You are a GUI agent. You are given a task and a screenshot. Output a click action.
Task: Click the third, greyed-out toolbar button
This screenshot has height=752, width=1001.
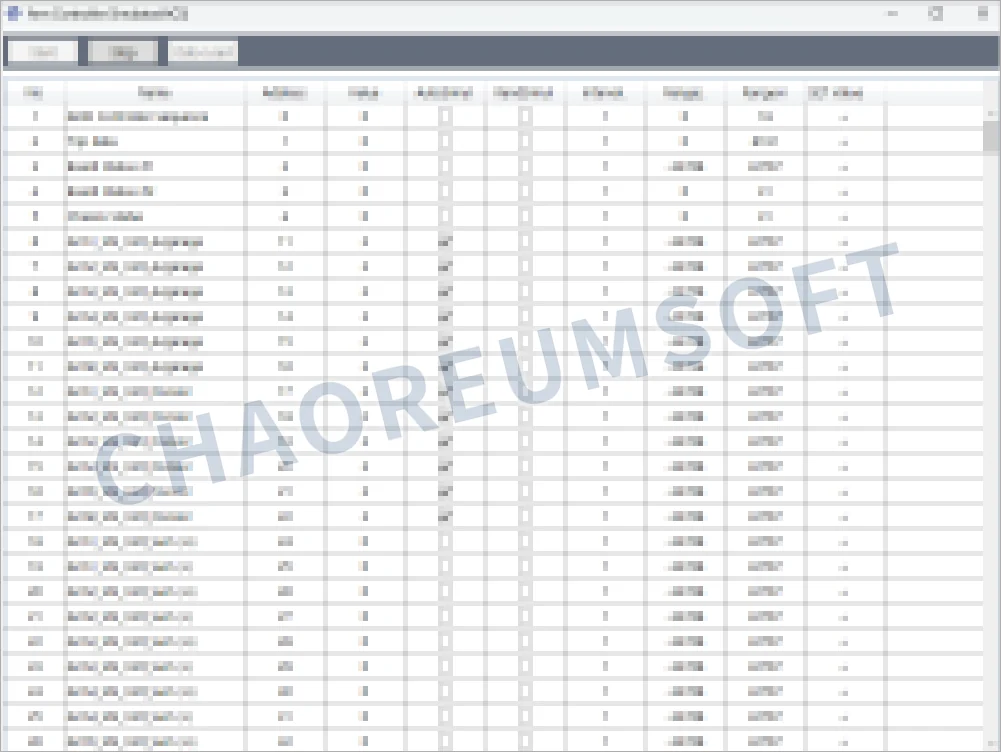[203, 52]
